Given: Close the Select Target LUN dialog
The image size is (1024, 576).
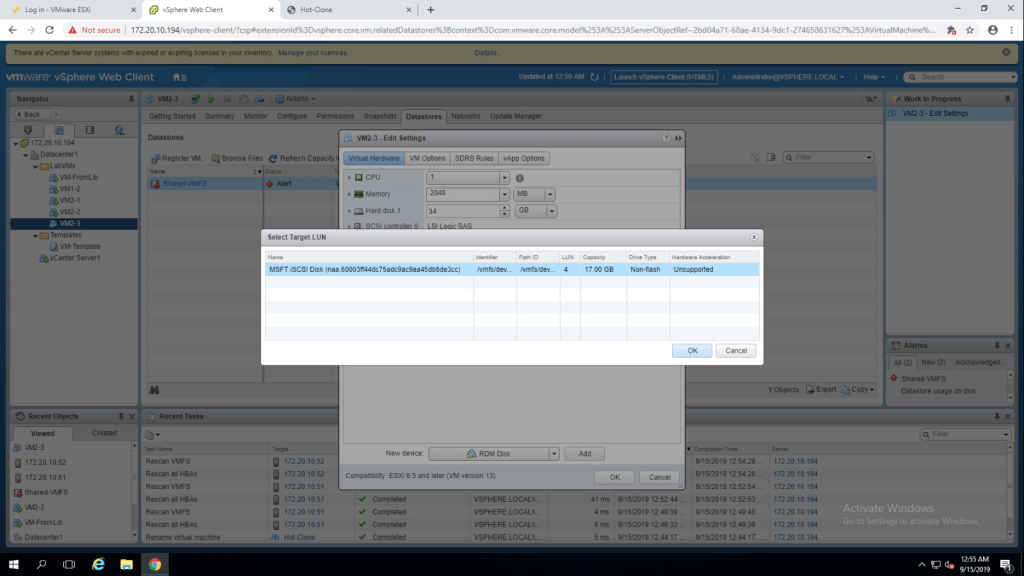Looking at the screenshot, I should click(x=753, y=237).
